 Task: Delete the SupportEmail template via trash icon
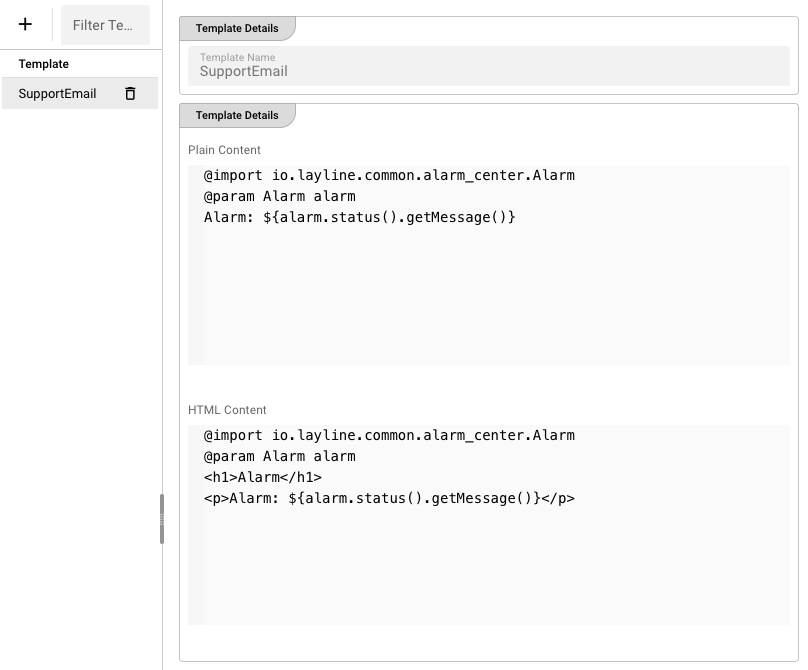130,93
